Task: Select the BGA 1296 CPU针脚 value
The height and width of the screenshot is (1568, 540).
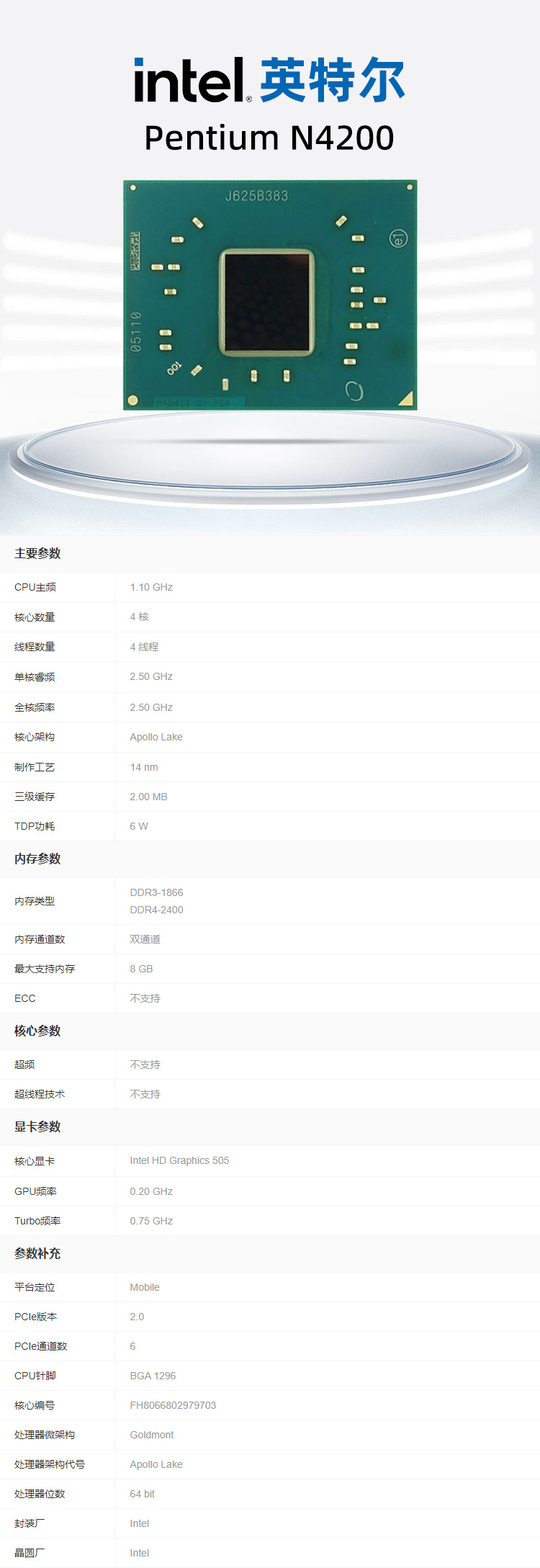Action: pos(153,1376)
